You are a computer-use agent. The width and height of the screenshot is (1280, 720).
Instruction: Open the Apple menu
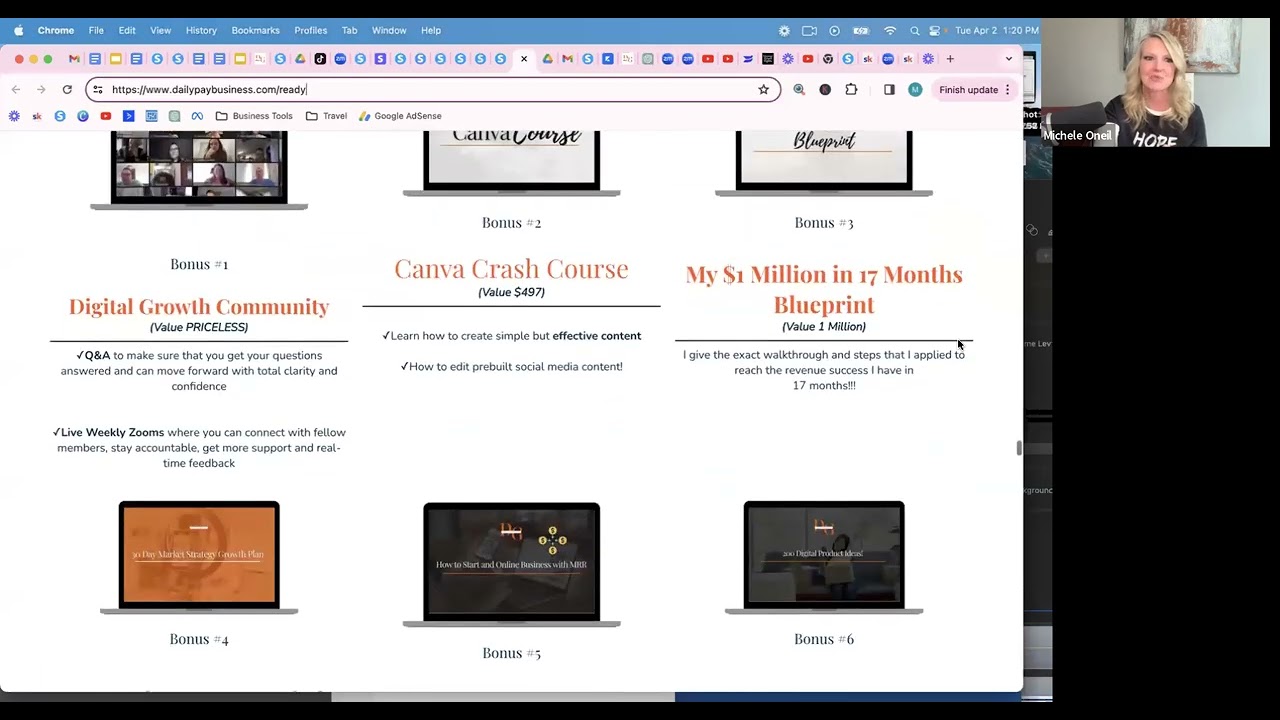18,30
